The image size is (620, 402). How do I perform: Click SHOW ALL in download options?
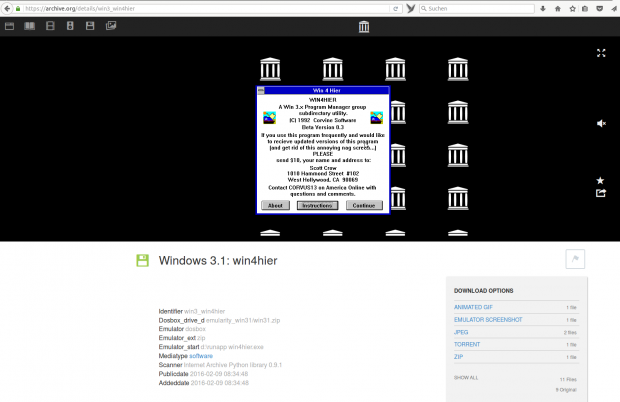click(x=466, y=377)
